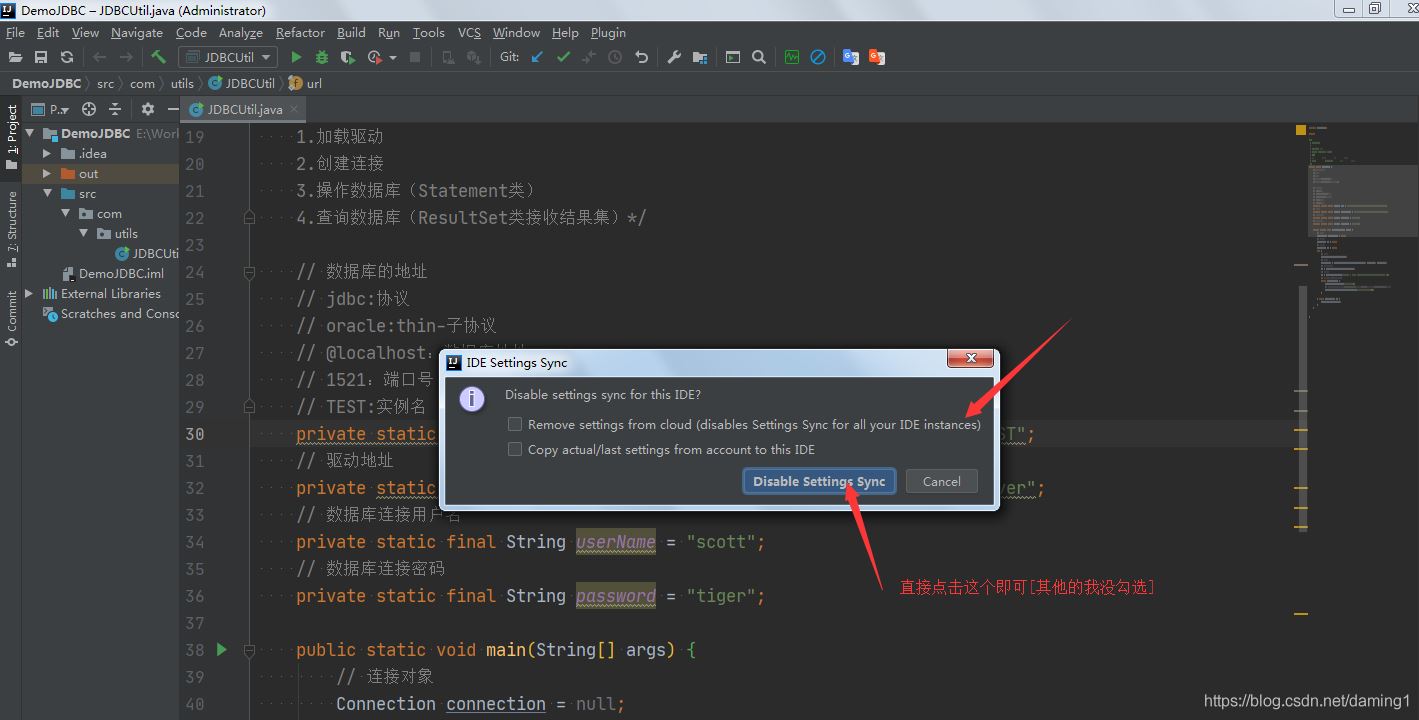Expand the External Libraries tree node
This screenshot has height=720, width=1419.
(29, 293)
